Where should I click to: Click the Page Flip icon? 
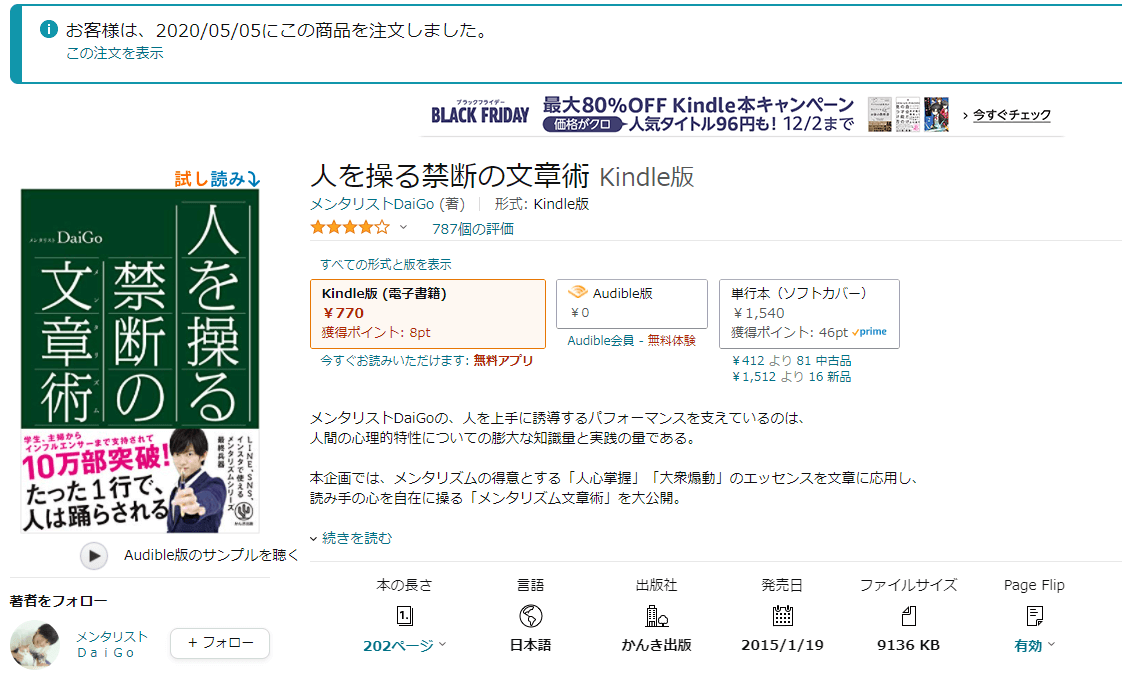pyautogui.click(x=1035, y=616)
